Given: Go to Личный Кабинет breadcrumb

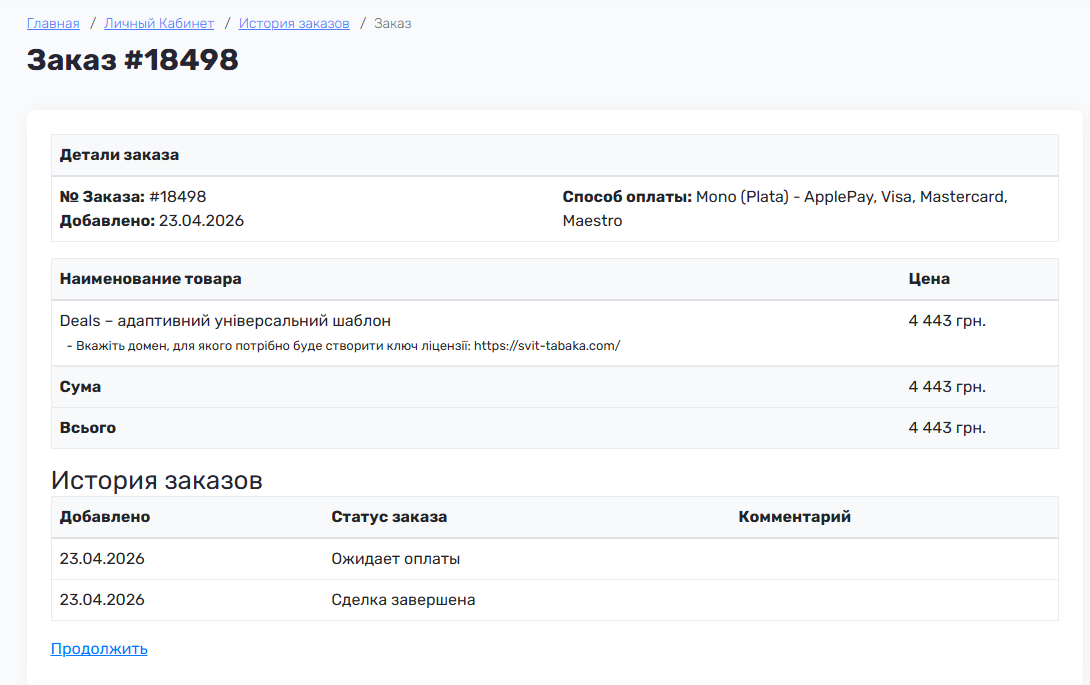Looking at the screenshot, I should [159, 24].
